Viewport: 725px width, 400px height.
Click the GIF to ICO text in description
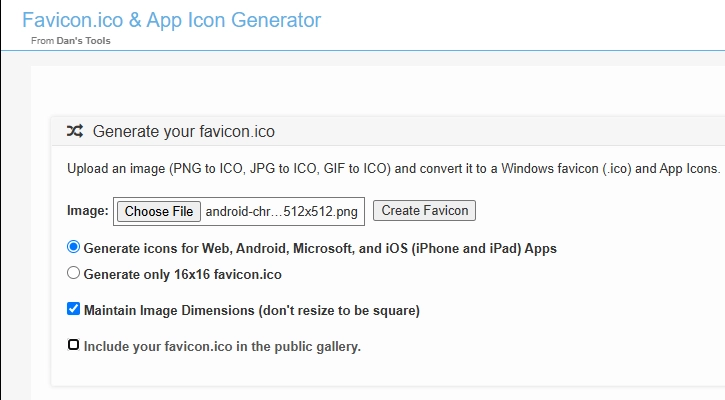[x=355, y=169]
